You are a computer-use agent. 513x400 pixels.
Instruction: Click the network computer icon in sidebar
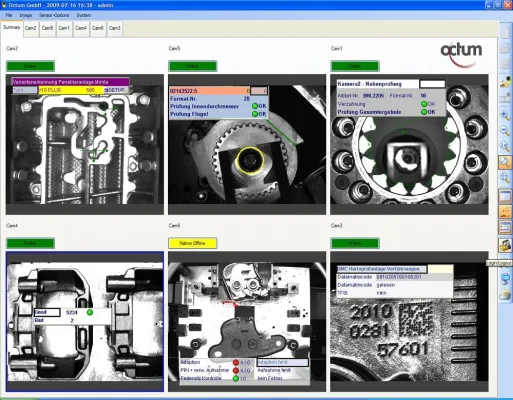pyautogui.click(x=505, y=279)
